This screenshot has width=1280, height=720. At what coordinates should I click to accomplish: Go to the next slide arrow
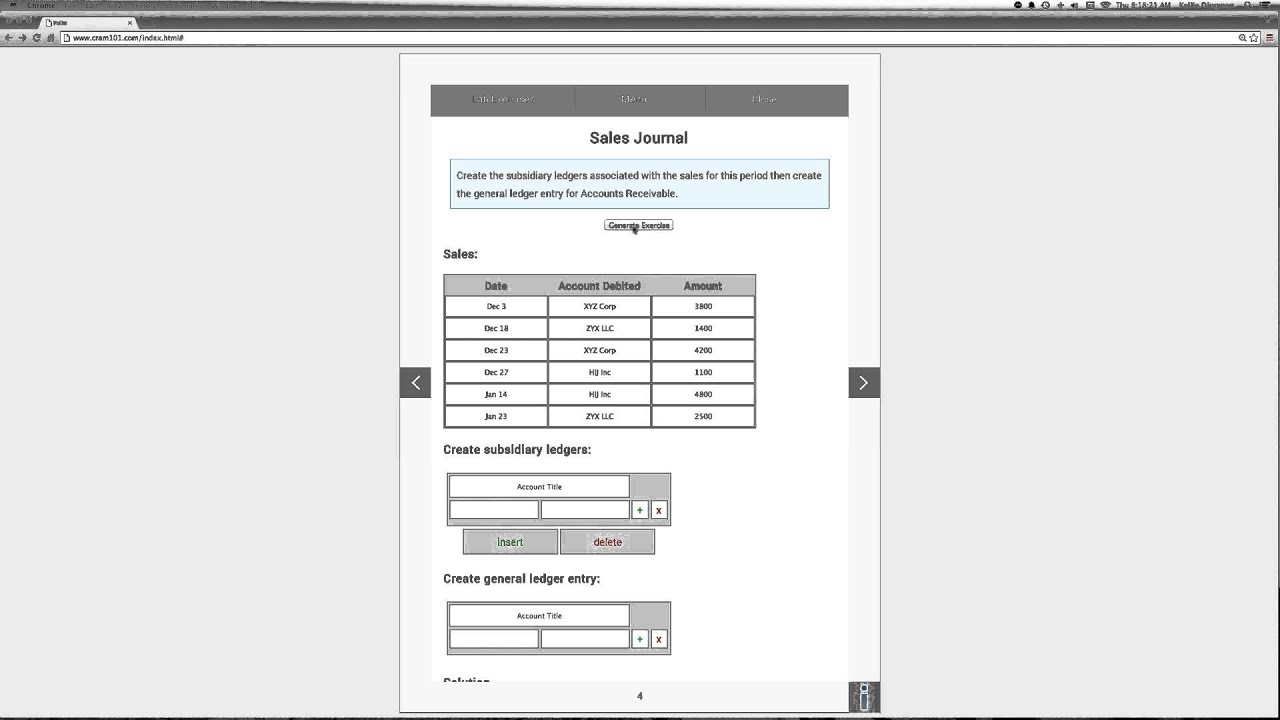pyautogui.click(x=864, y=382)
